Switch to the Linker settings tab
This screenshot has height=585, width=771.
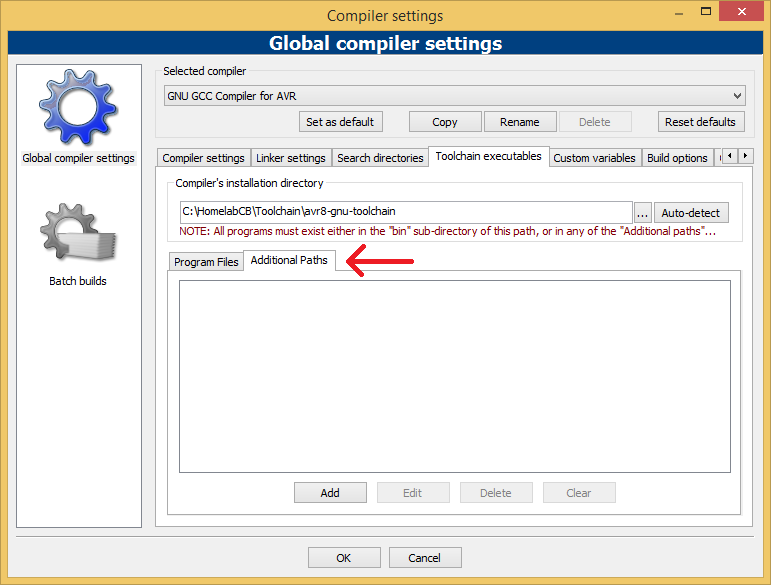(x=291, y=158)
